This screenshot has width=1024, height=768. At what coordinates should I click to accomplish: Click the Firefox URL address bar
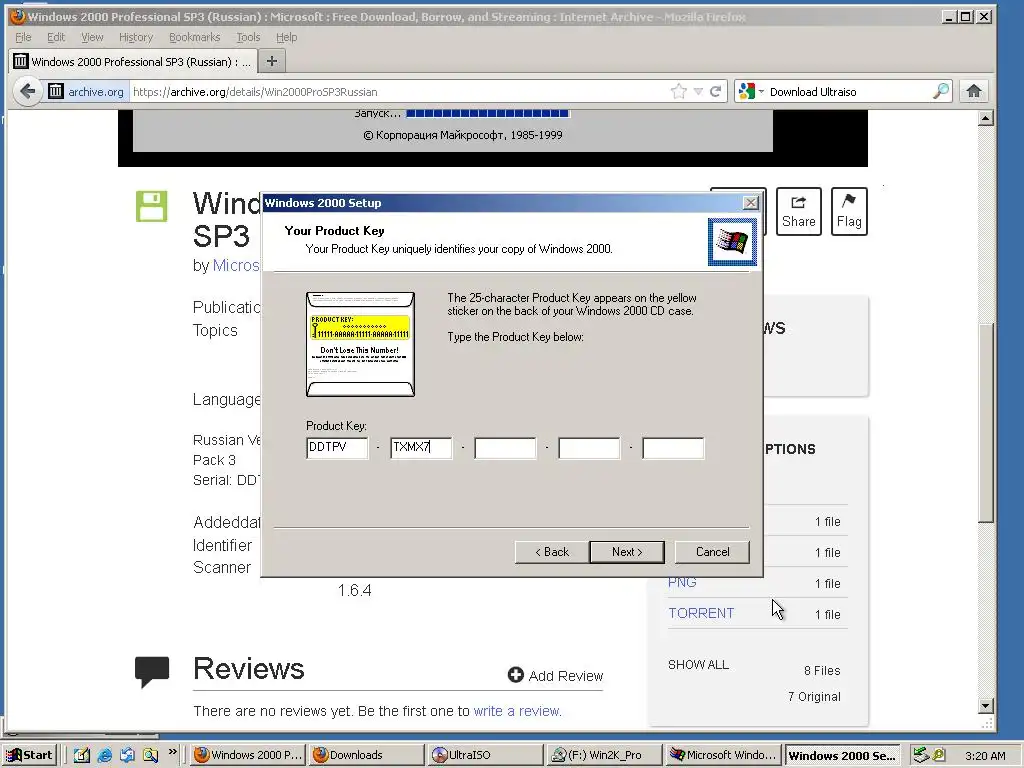click(398, 91)
